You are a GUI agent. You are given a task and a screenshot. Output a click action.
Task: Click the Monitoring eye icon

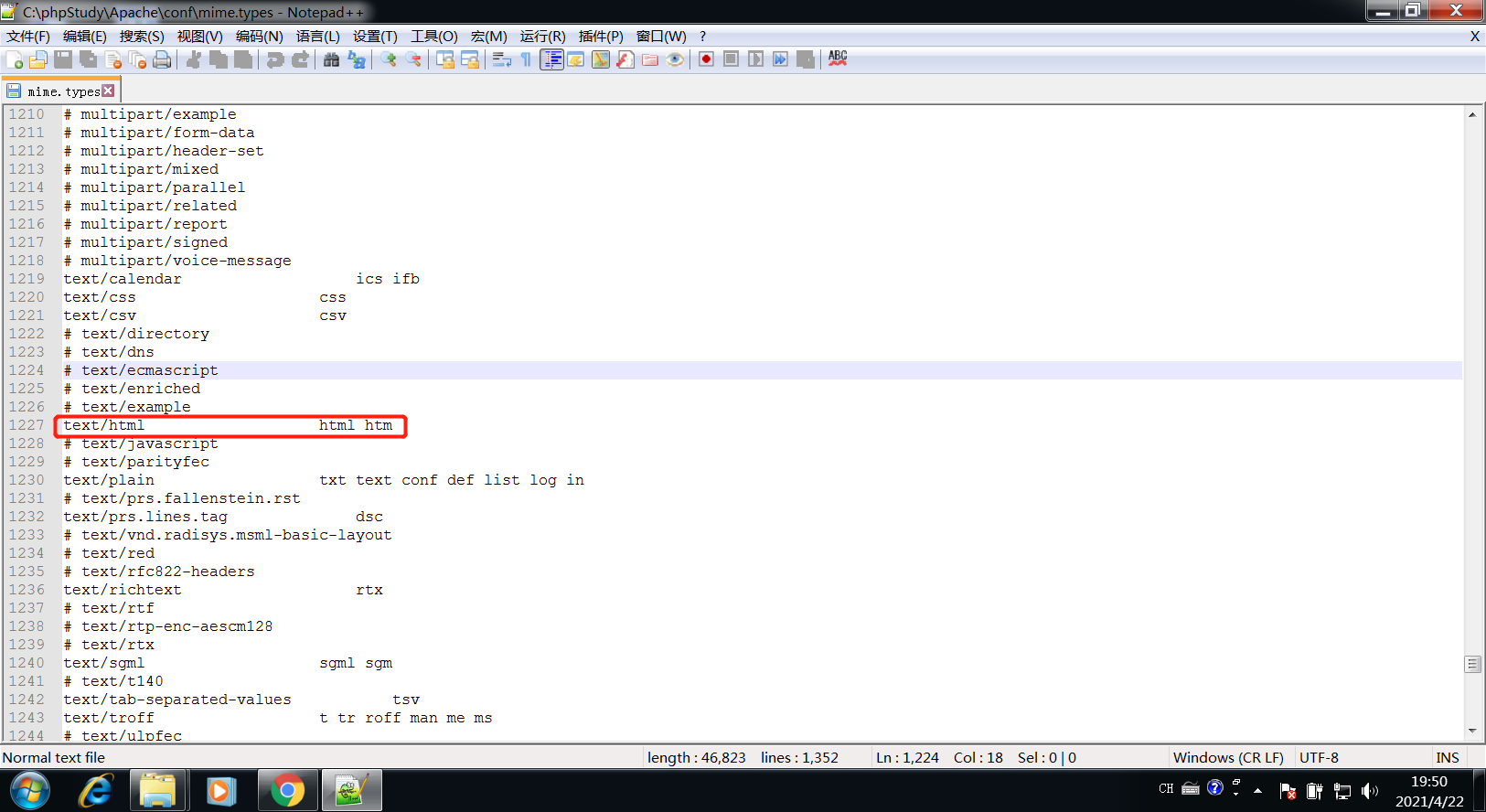675,59
